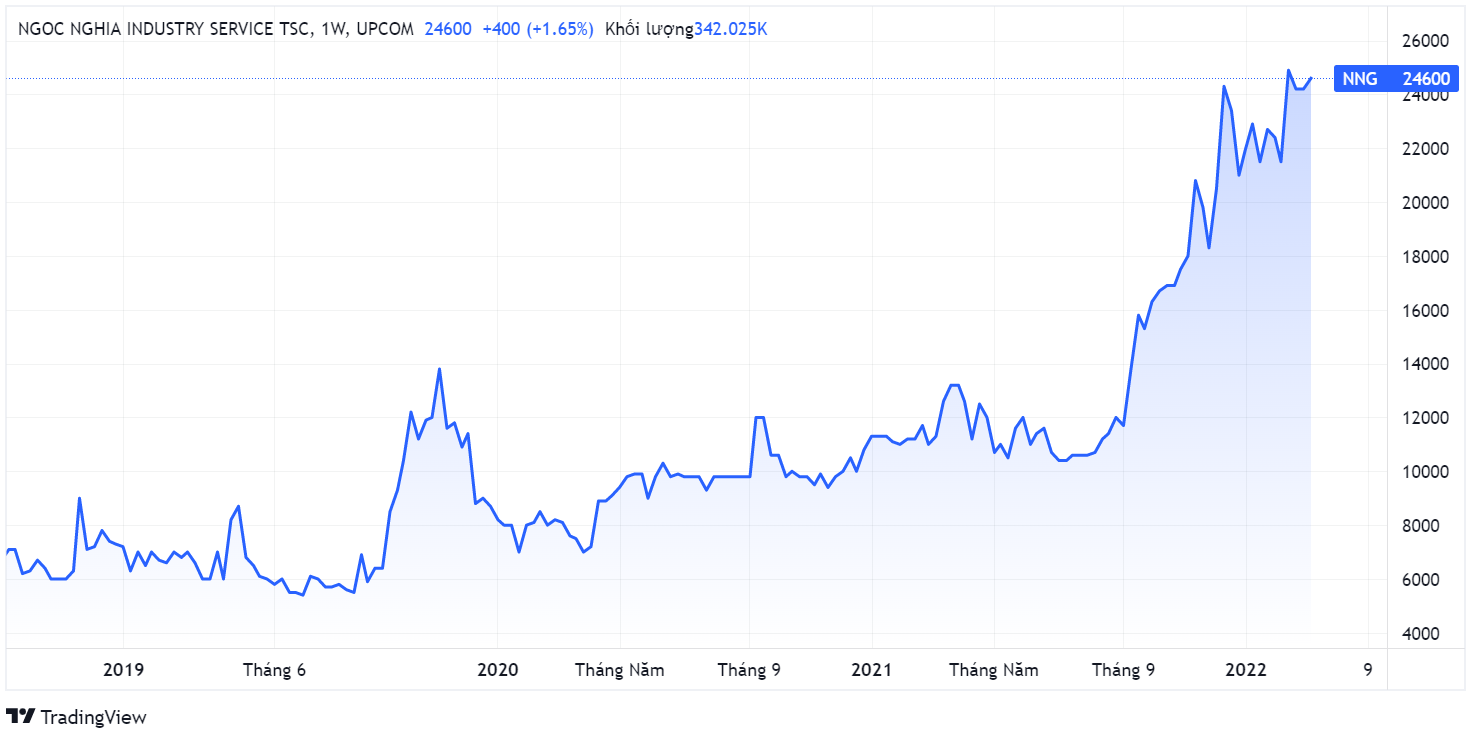The height and width of the screenshot is (743, 1480).
Task: Select 2021 on the time axis
Action: [871, 670]
